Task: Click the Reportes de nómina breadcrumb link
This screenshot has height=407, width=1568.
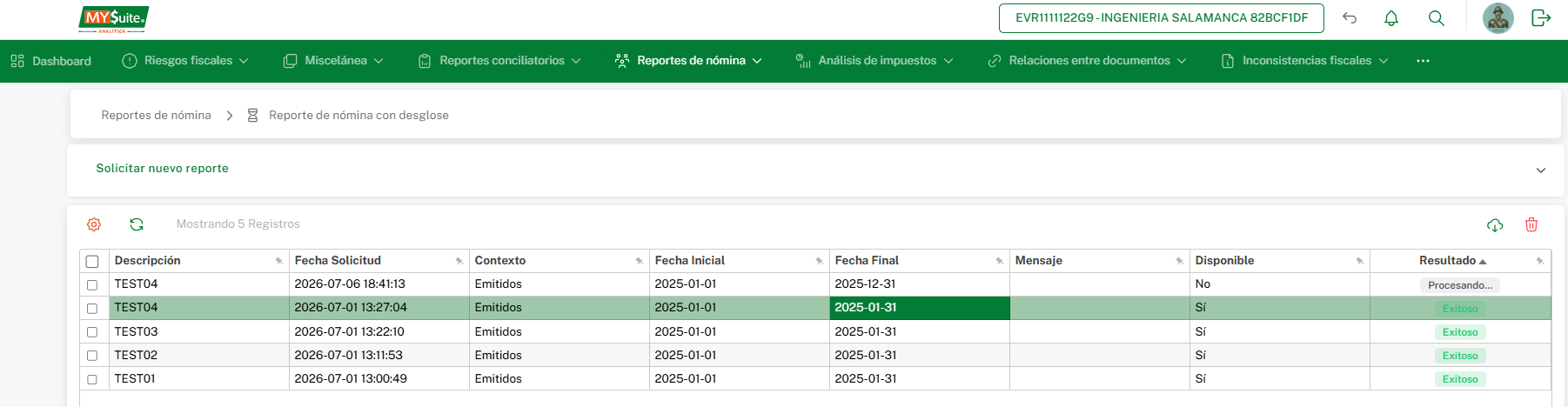Action: 157,116
